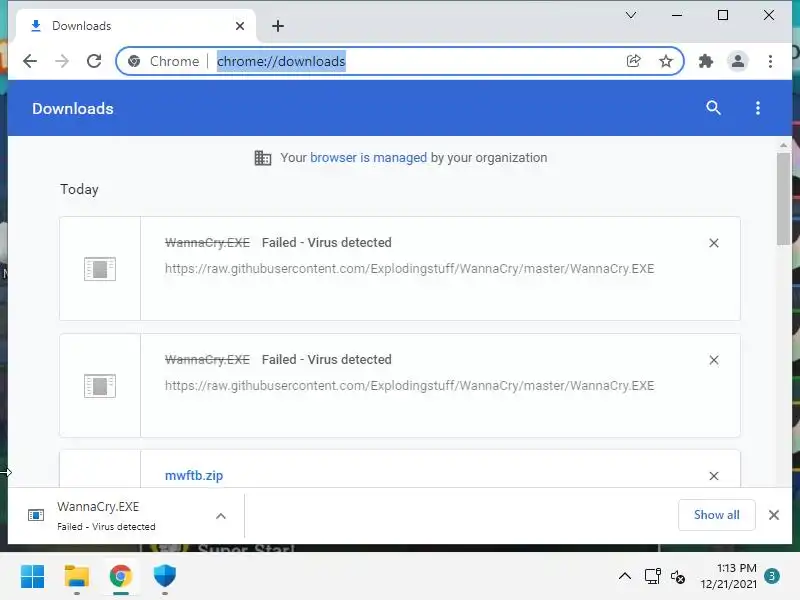Open the notification badge showing 3
The width and height of the screenshot is (800, 600).
click(772, 576)
